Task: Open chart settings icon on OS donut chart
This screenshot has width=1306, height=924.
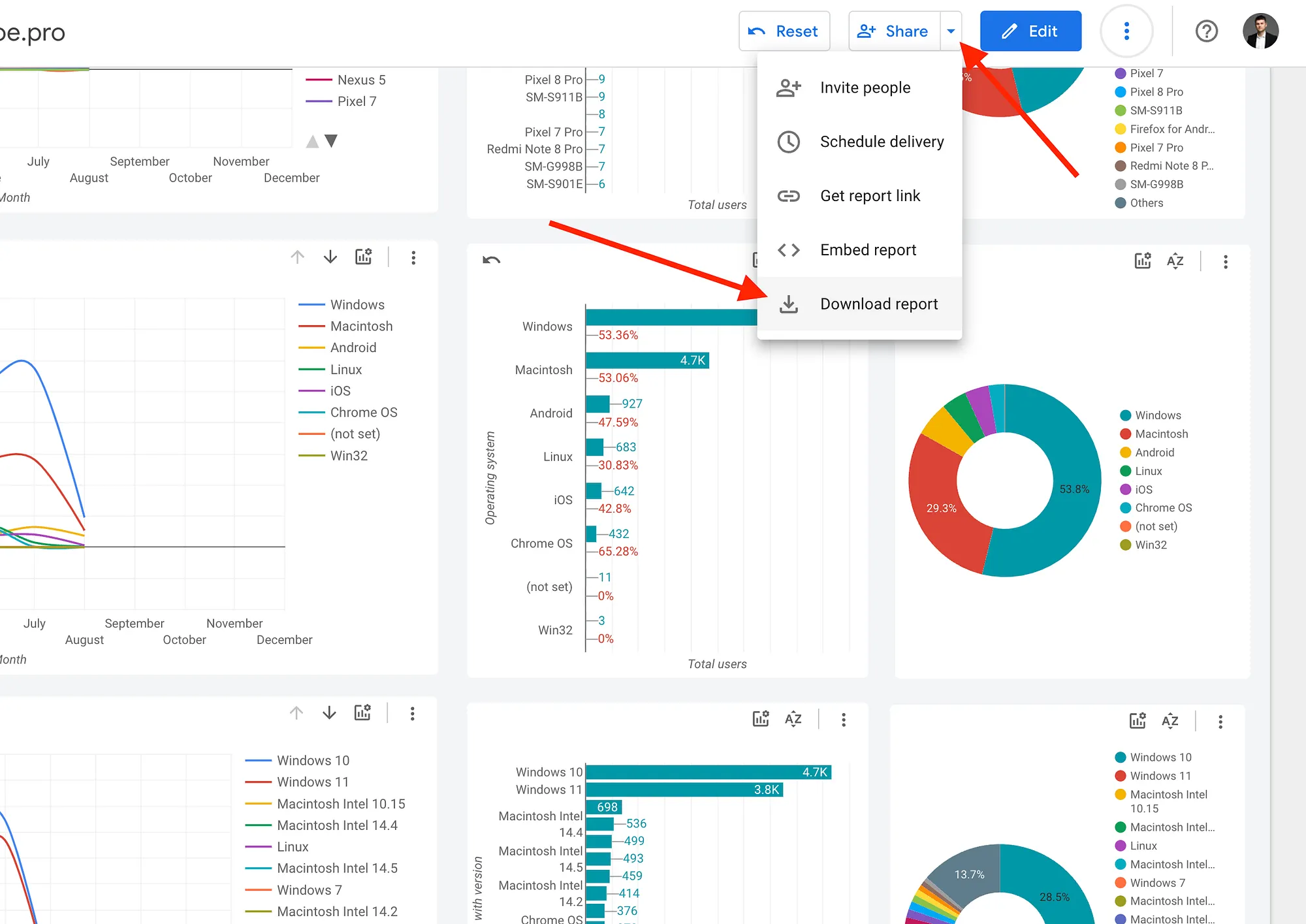Action: pos(1142,261)
